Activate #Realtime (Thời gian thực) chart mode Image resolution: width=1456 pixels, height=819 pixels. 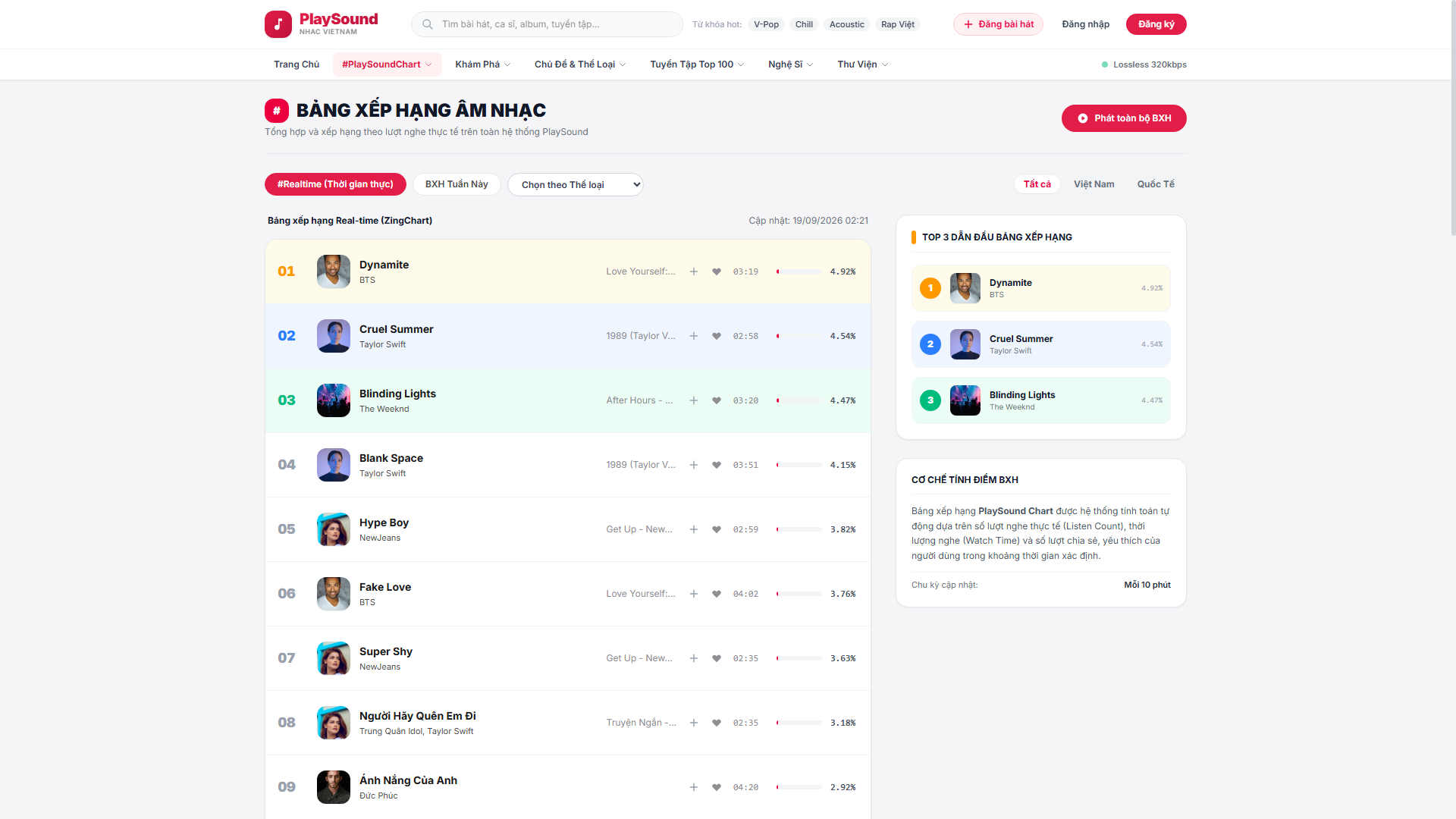pyautogui.click(x=335, y=184)
